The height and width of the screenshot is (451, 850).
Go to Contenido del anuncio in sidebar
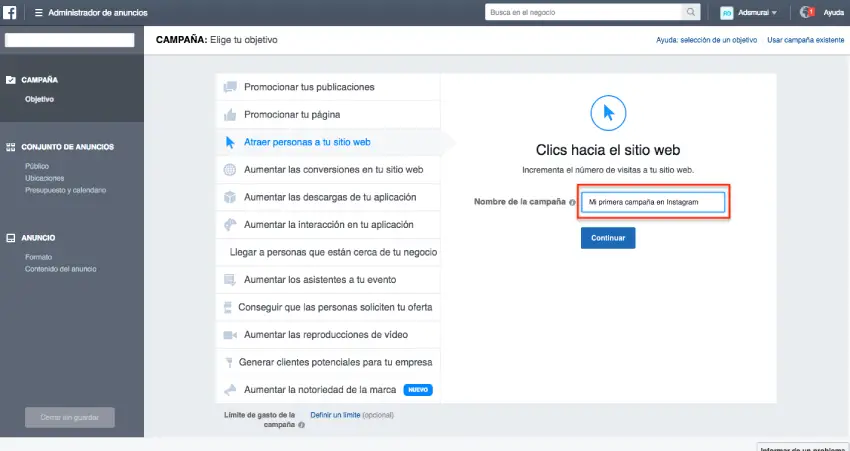(61, 269)
